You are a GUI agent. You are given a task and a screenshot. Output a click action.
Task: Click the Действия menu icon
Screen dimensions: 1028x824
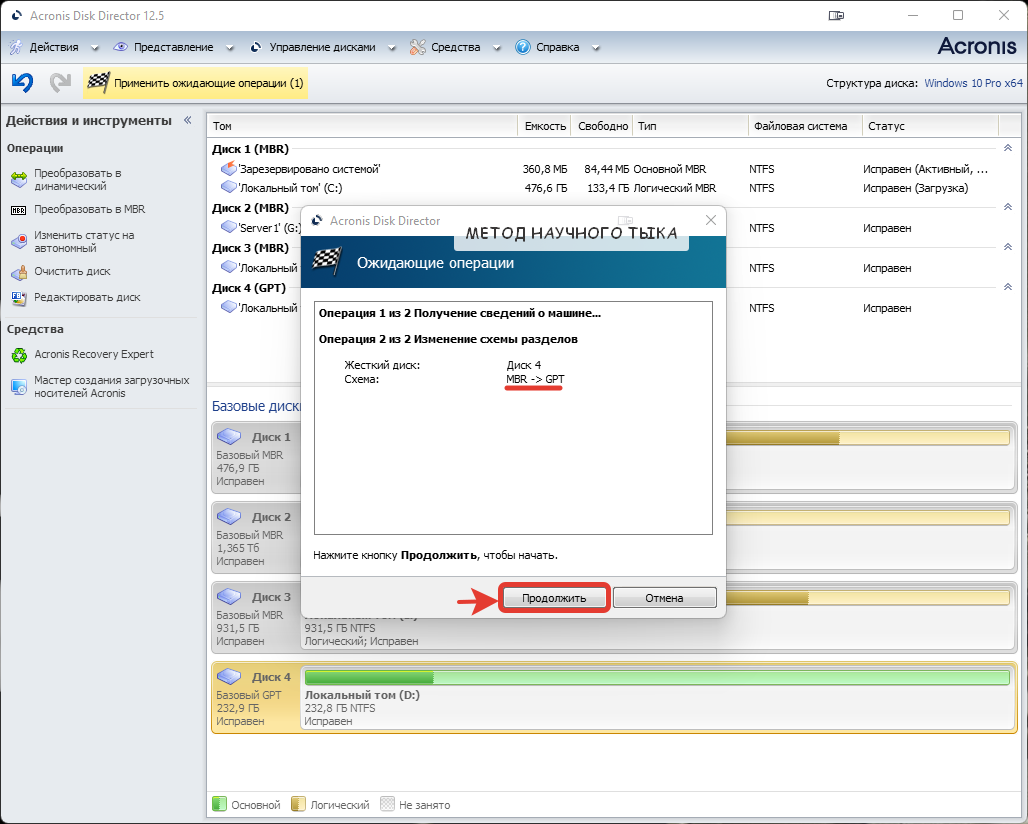(16, 47)
